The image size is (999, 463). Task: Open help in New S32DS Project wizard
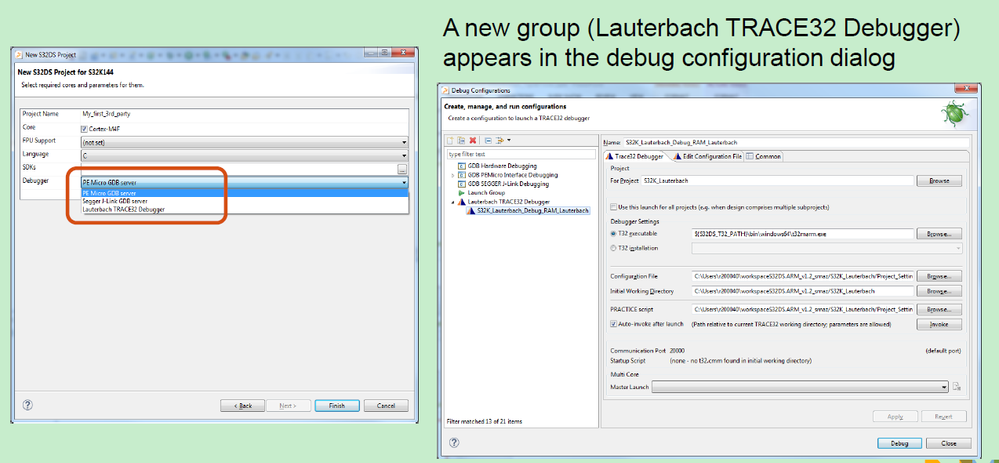[x=27, y=405]
